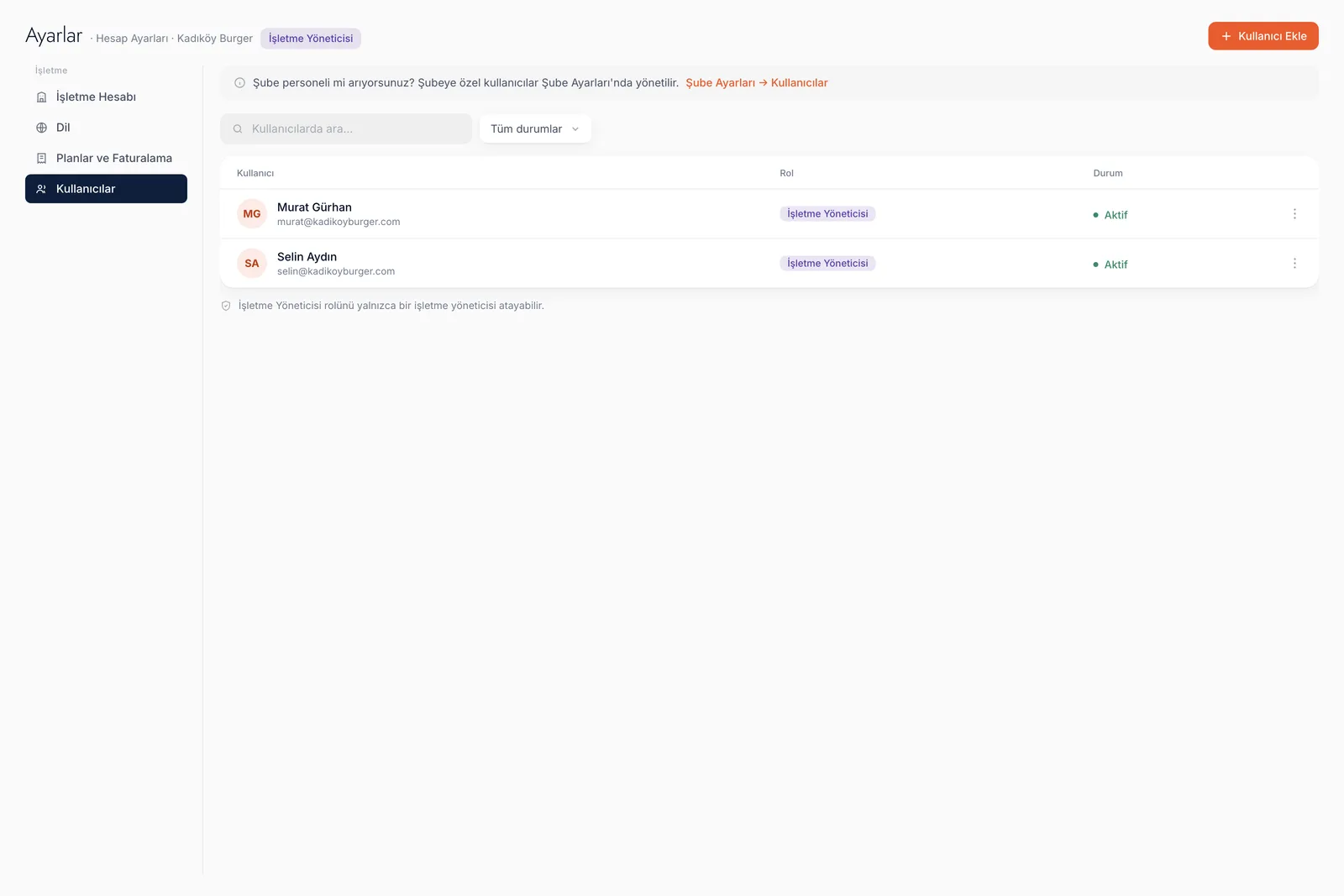This screenshot has height=896, width=1344.
Task: Click the chevron on Tüm durumlar
Action: pos(575,129)
